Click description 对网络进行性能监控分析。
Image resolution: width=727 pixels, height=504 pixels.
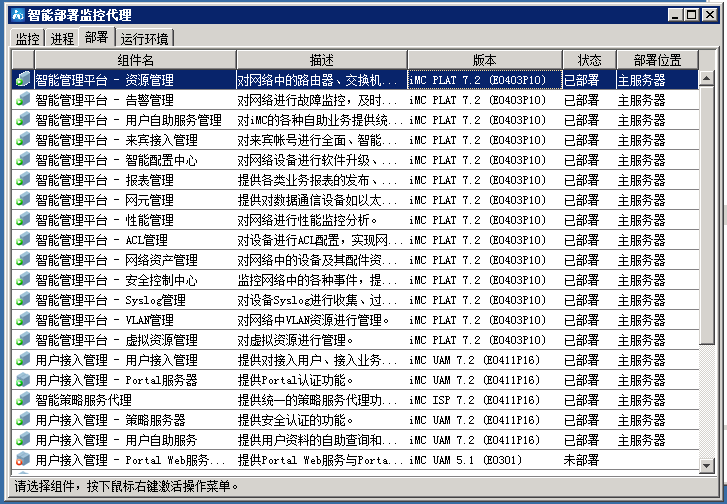coord(307,220)
